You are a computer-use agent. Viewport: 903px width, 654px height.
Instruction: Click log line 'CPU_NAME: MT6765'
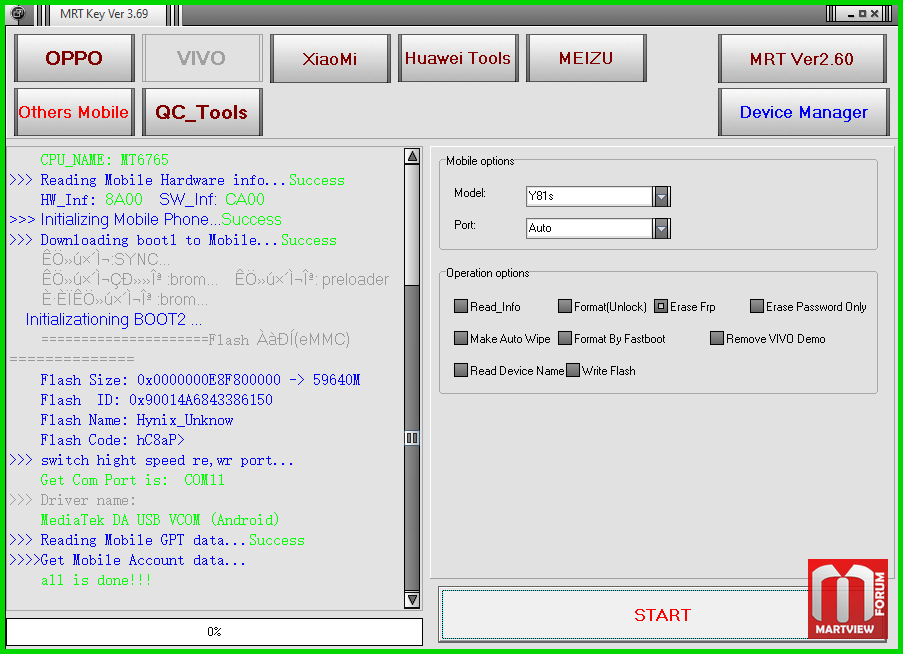104,159
